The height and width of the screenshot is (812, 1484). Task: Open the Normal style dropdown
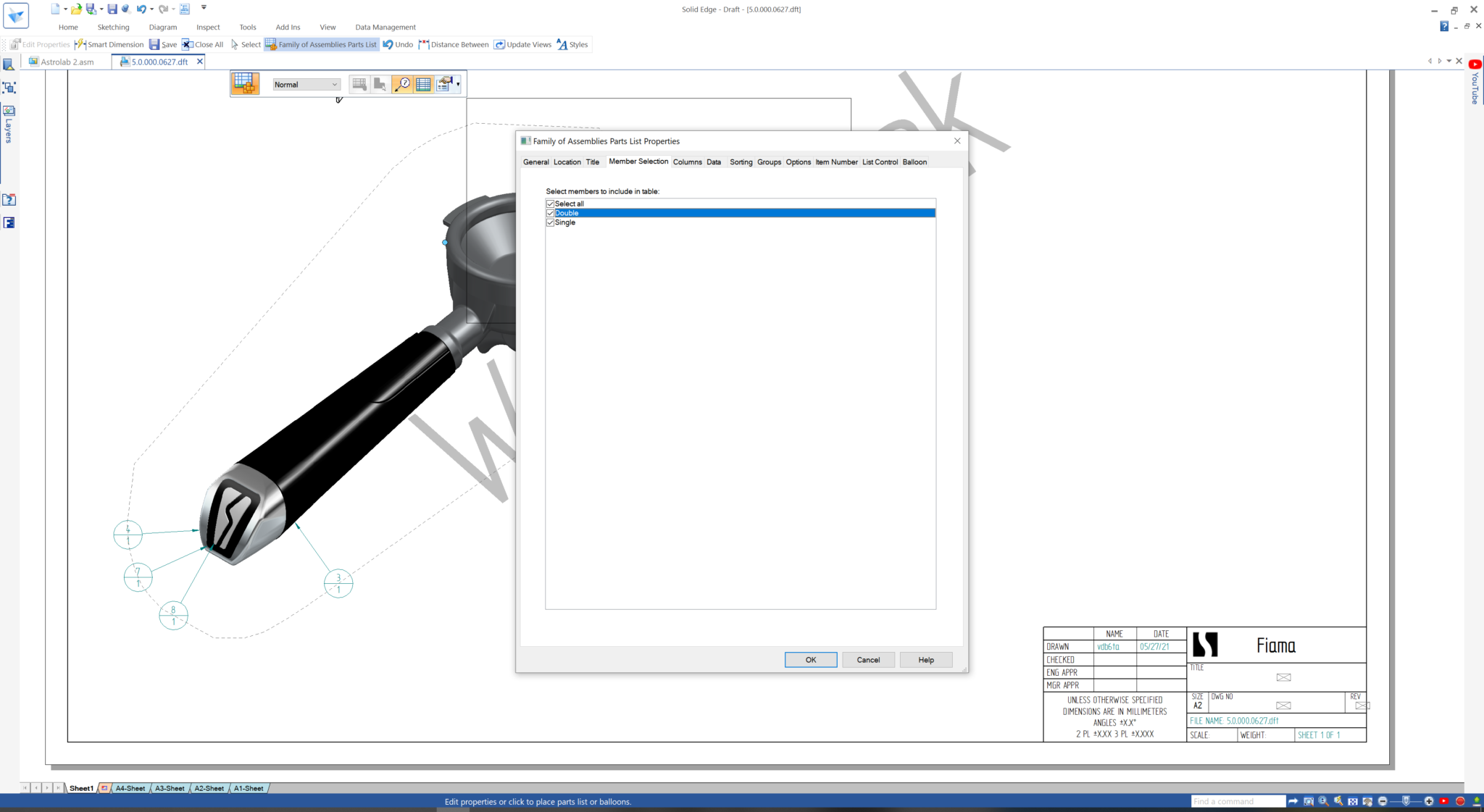point(306,84)
